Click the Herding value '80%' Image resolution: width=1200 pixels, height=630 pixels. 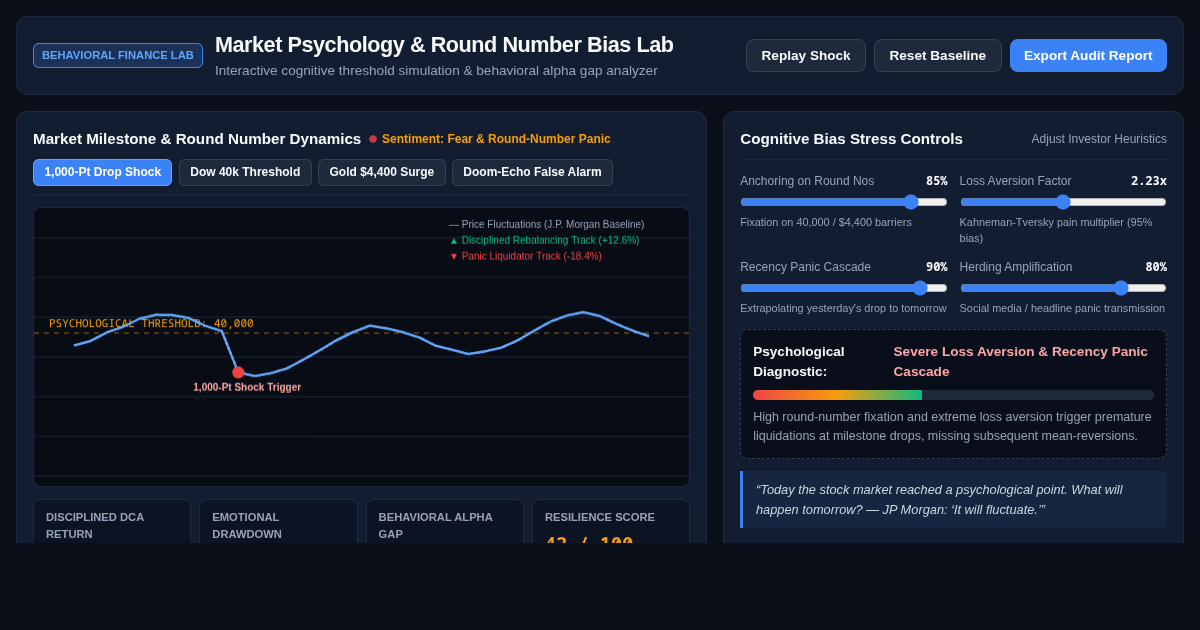click(x=1156, y=267)
